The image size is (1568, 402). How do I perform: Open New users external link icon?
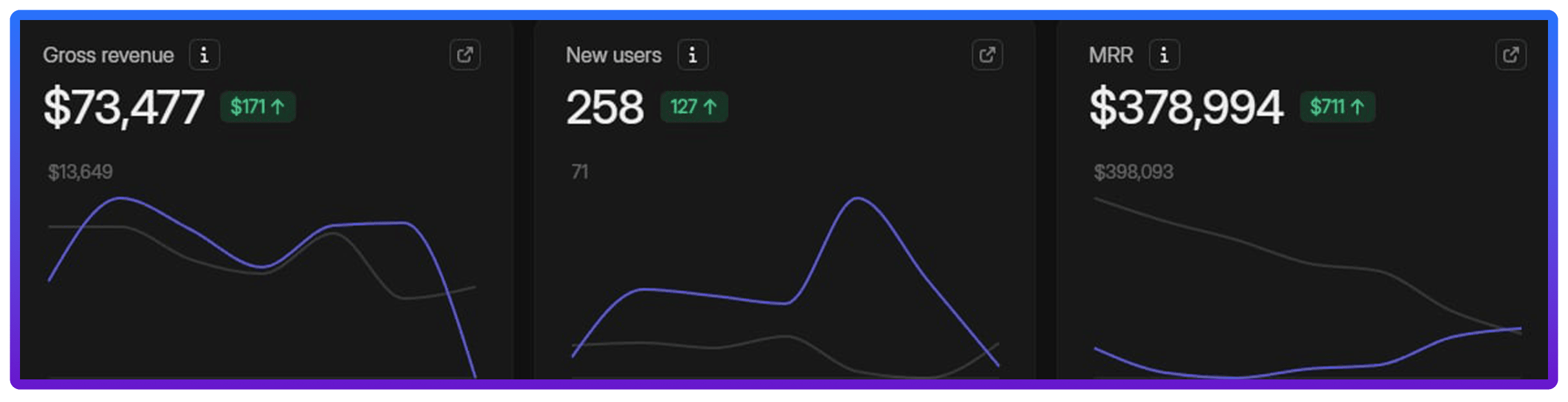point(987,55)
